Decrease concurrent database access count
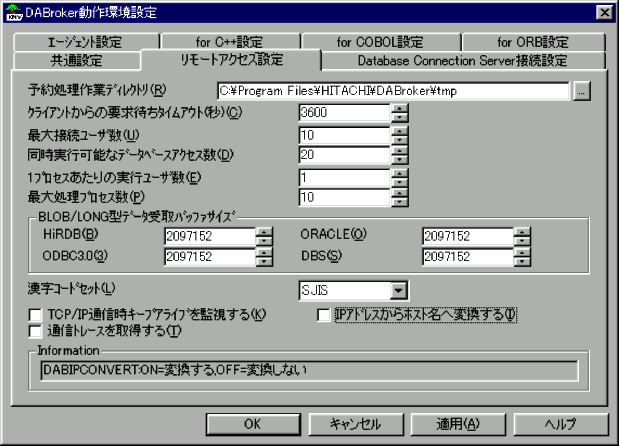The width and height of the screenshot is (619, 446). click(x=400, y=159)
